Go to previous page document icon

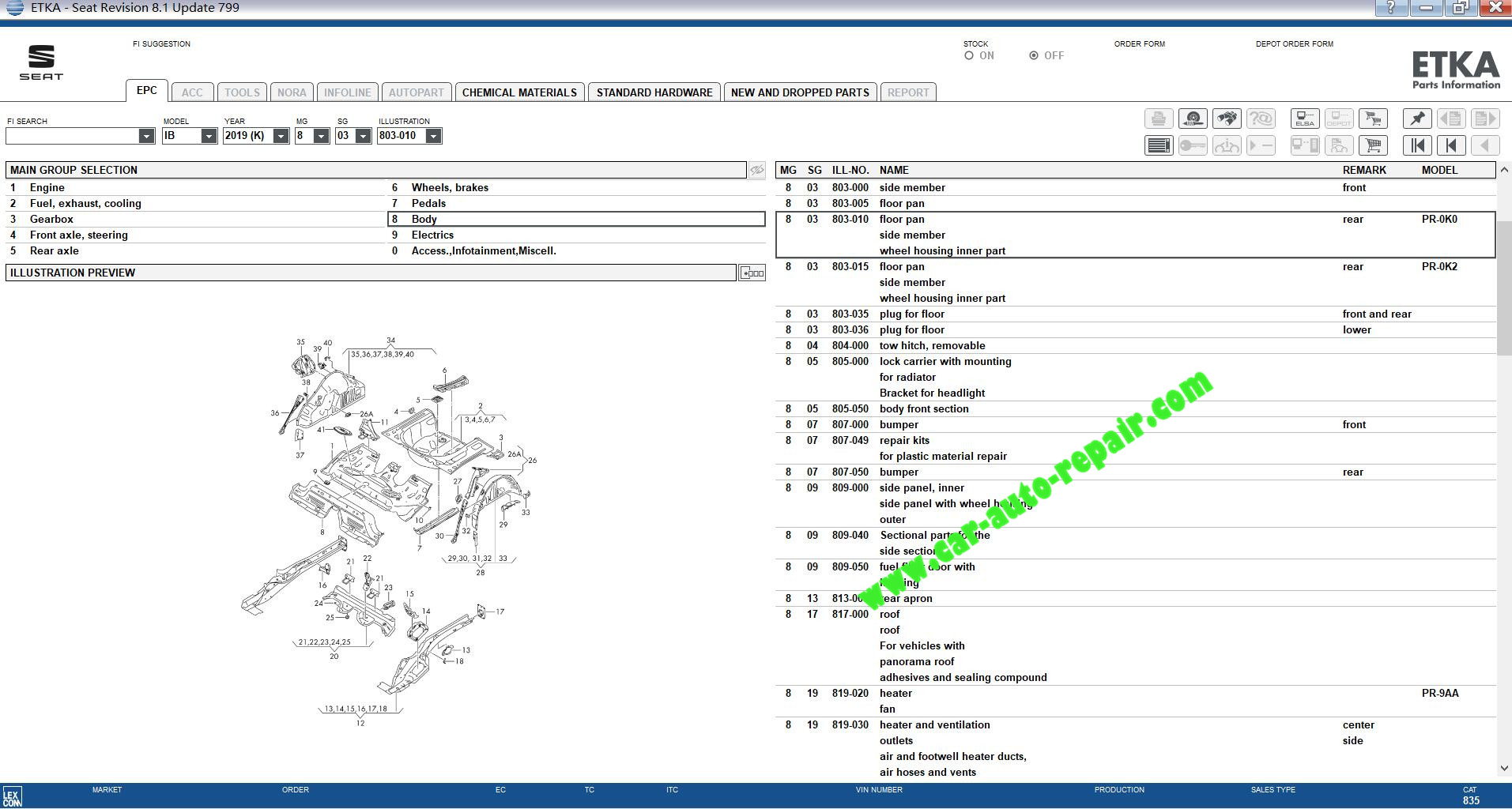1451,119
